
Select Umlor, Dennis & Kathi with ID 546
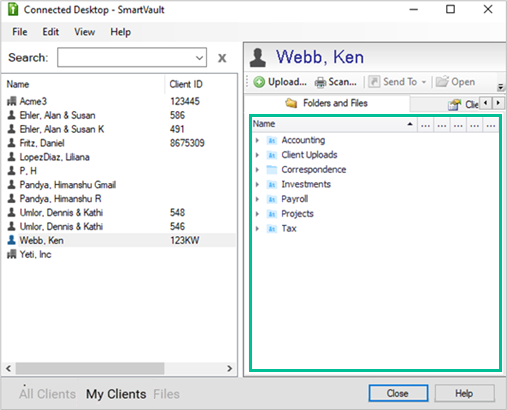120,227
